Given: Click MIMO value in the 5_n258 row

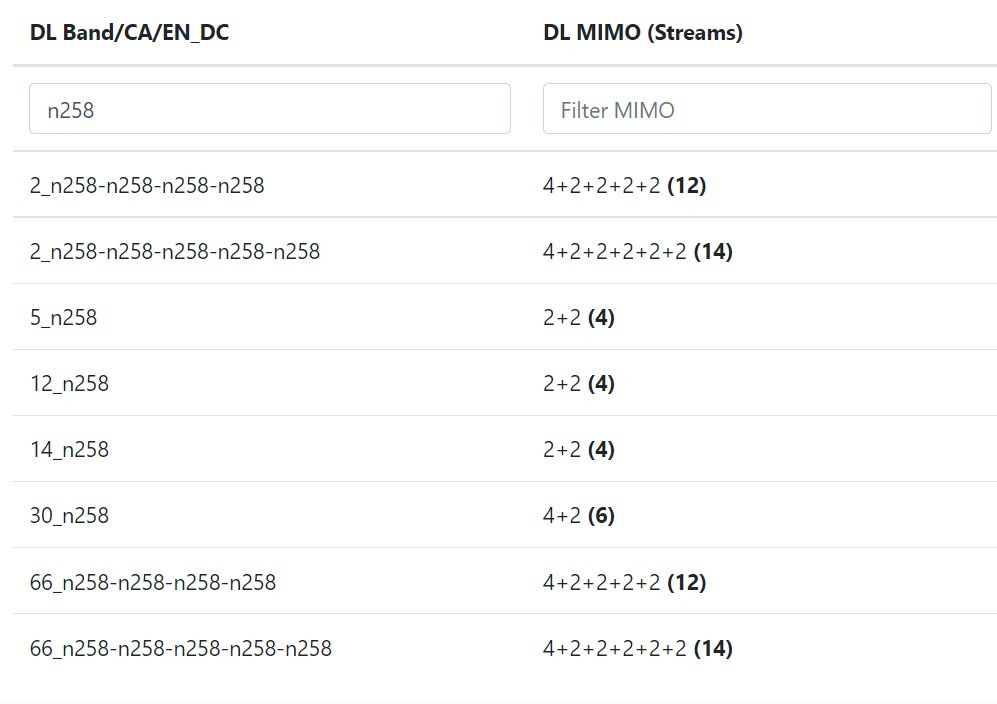Looking at the screenshot, I should (579, 317).
